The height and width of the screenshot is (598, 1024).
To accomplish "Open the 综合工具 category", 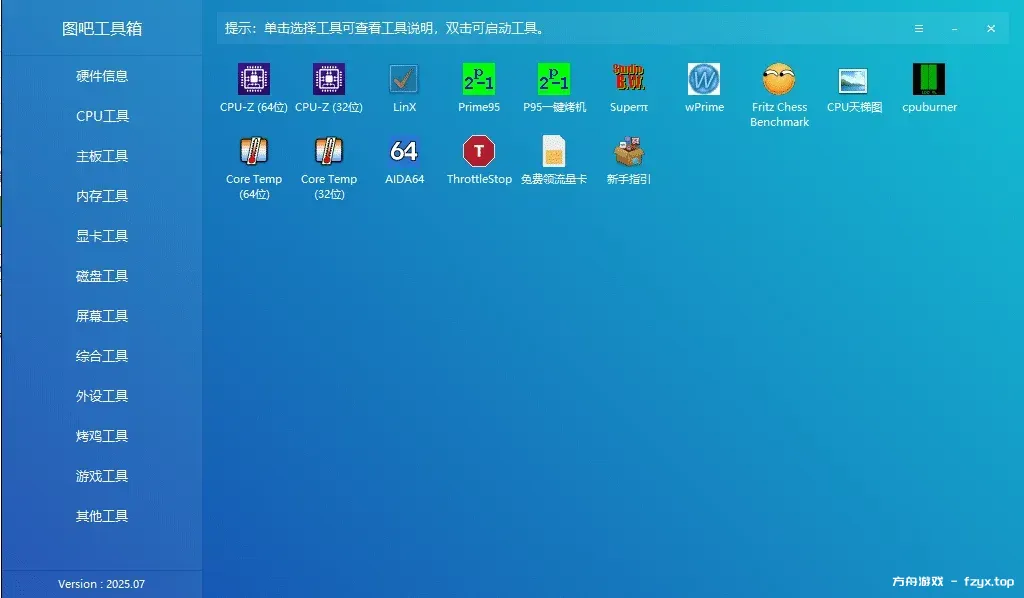I will point(102,356).
